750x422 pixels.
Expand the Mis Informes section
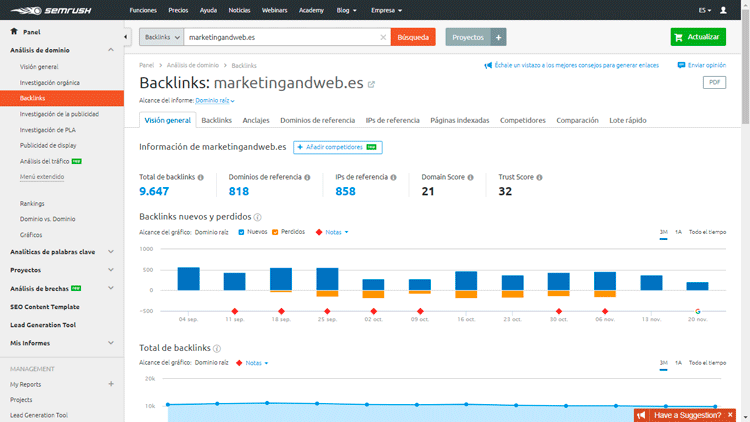point(110,343)
